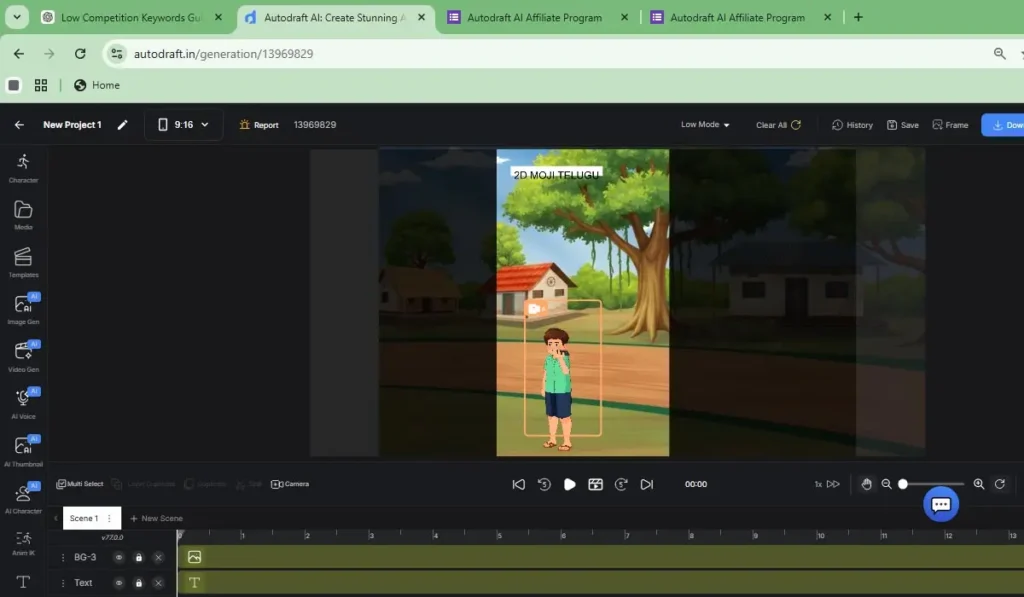Toggle lock on the Text layer
The width and height of the screenshot is (1024, 597).
click(138, 583)
